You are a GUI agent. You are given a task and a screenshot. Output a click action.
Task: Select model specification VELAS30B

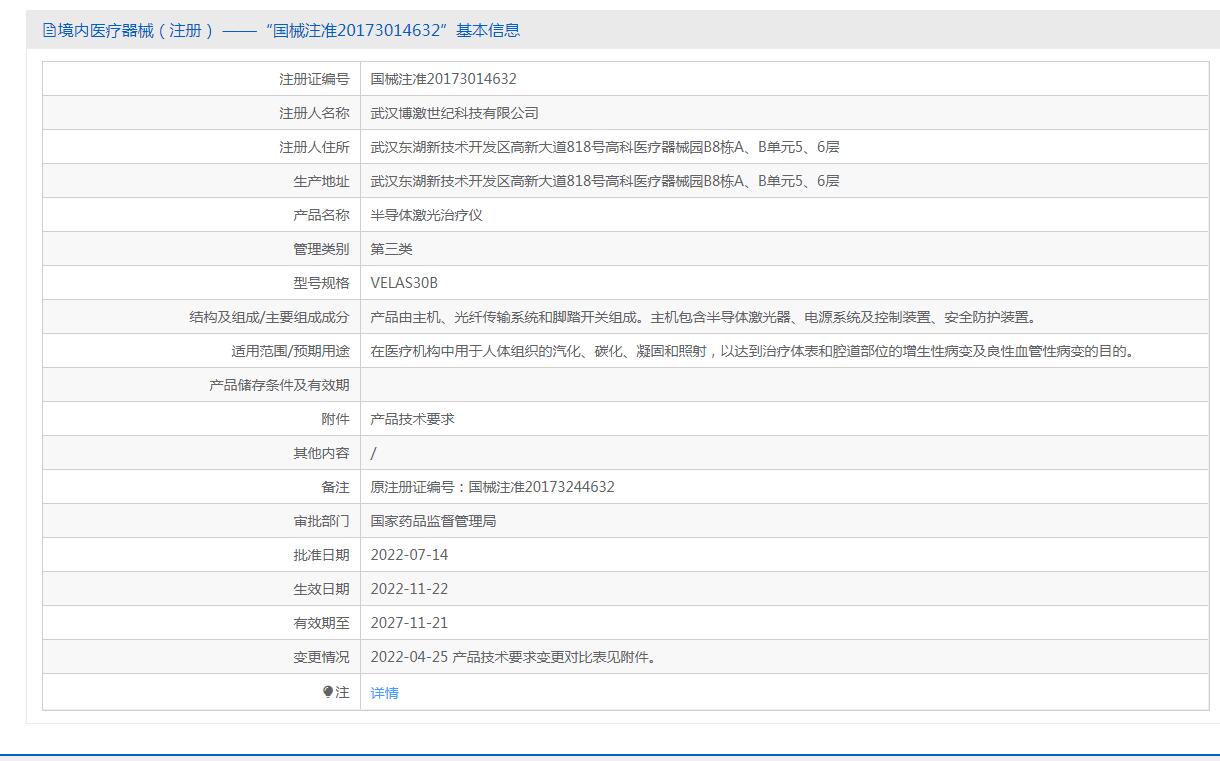(404, 283)
